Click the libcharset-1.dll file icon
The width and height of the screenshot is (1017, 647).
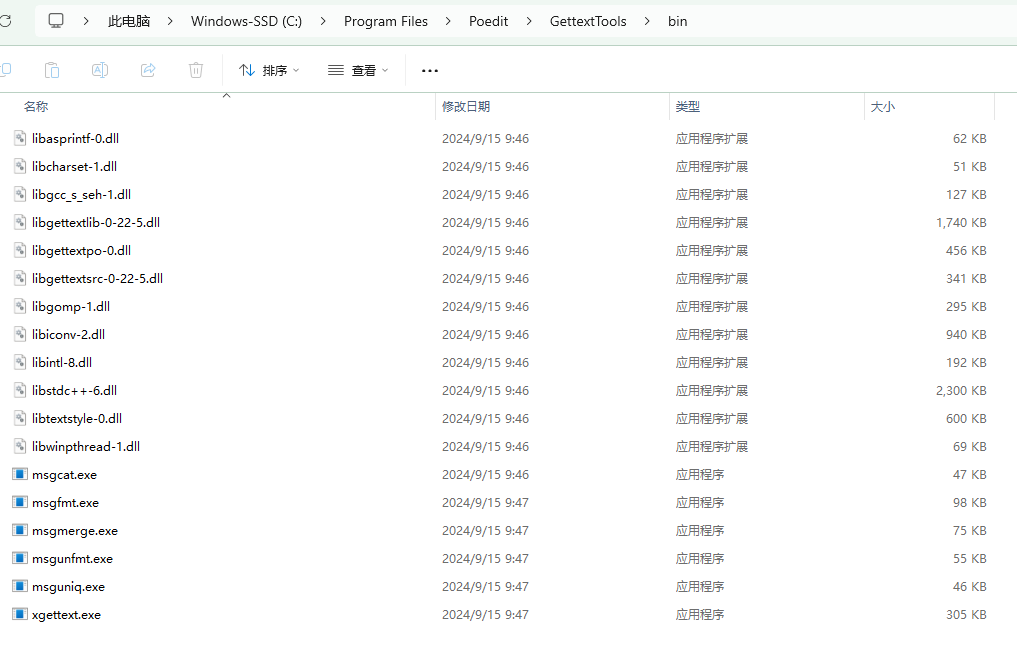20,166
